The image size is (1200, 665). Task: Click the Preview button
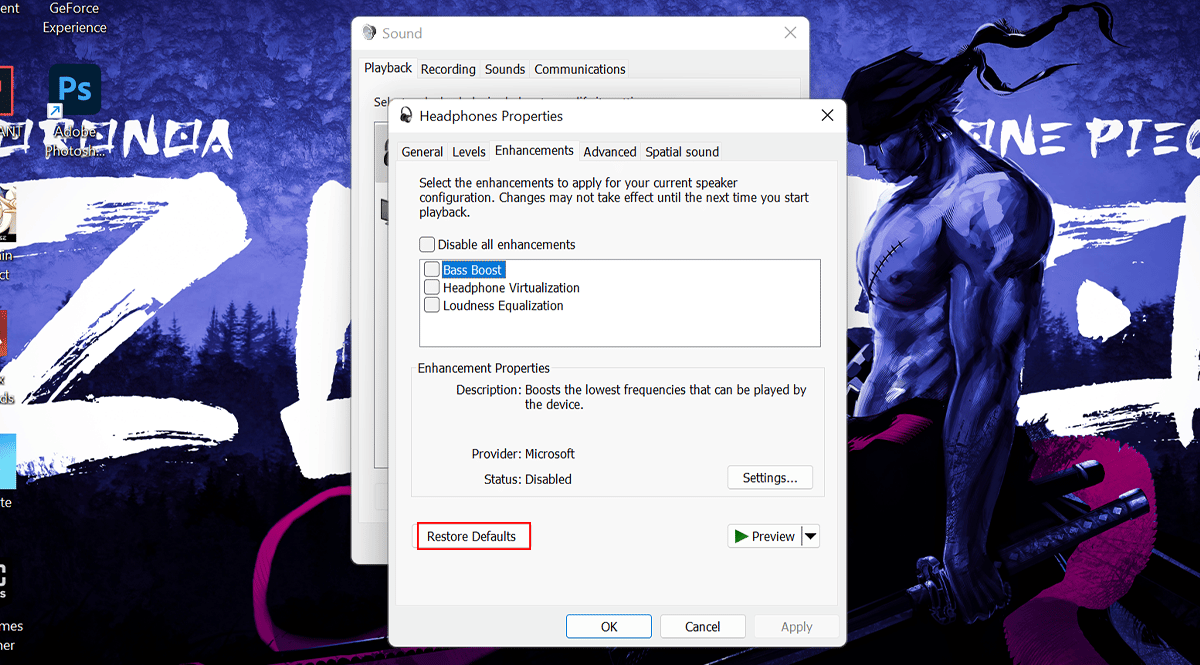click(x=765, y=536)
